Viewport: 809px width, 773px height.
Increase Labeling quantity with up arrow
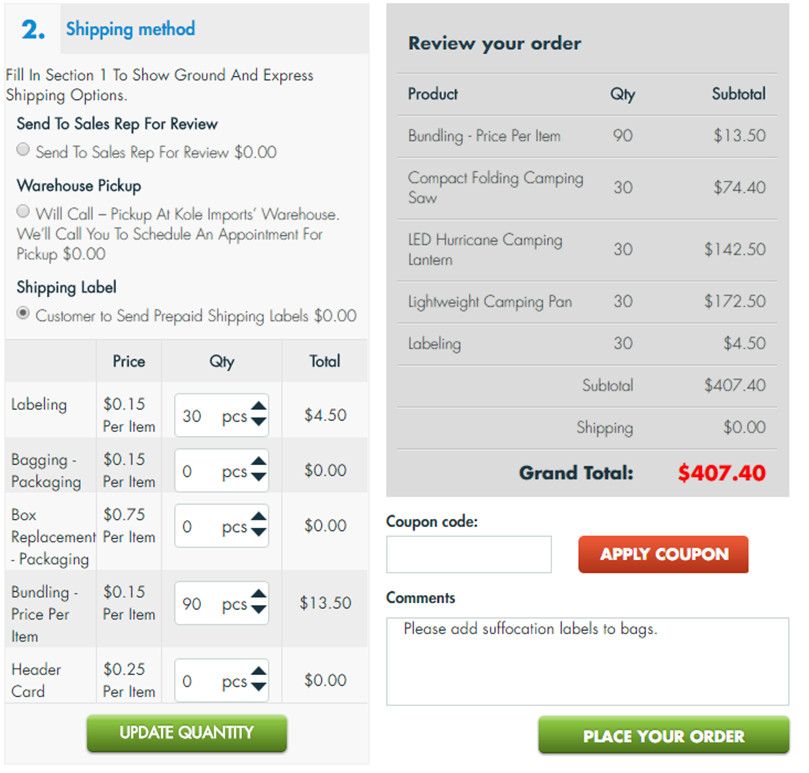pos(258,407)
